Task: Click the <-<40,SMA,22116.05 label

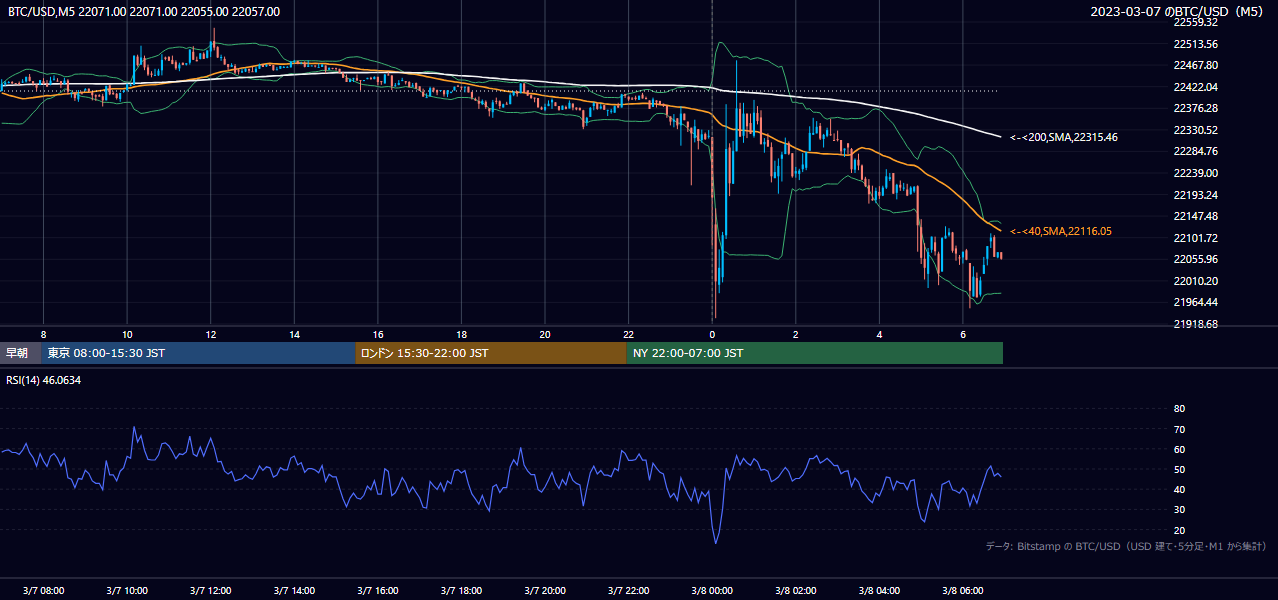Action: coord(1060,231)
